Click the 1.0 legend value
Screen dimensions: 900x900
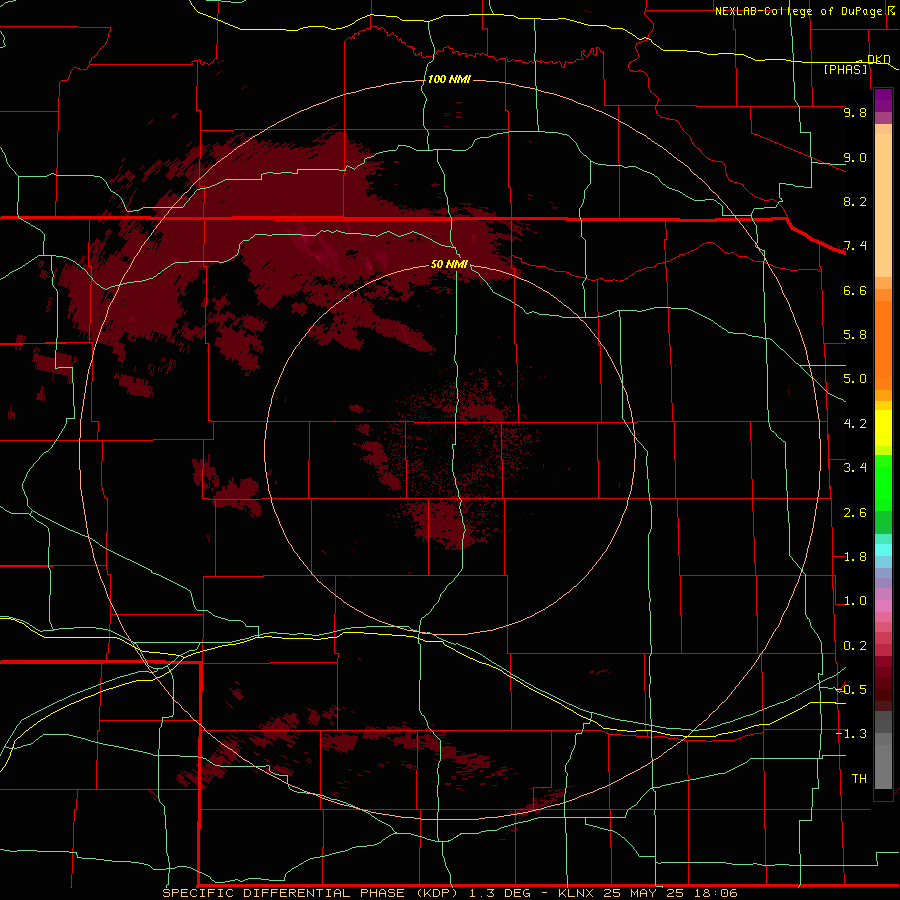pos(855,601)
